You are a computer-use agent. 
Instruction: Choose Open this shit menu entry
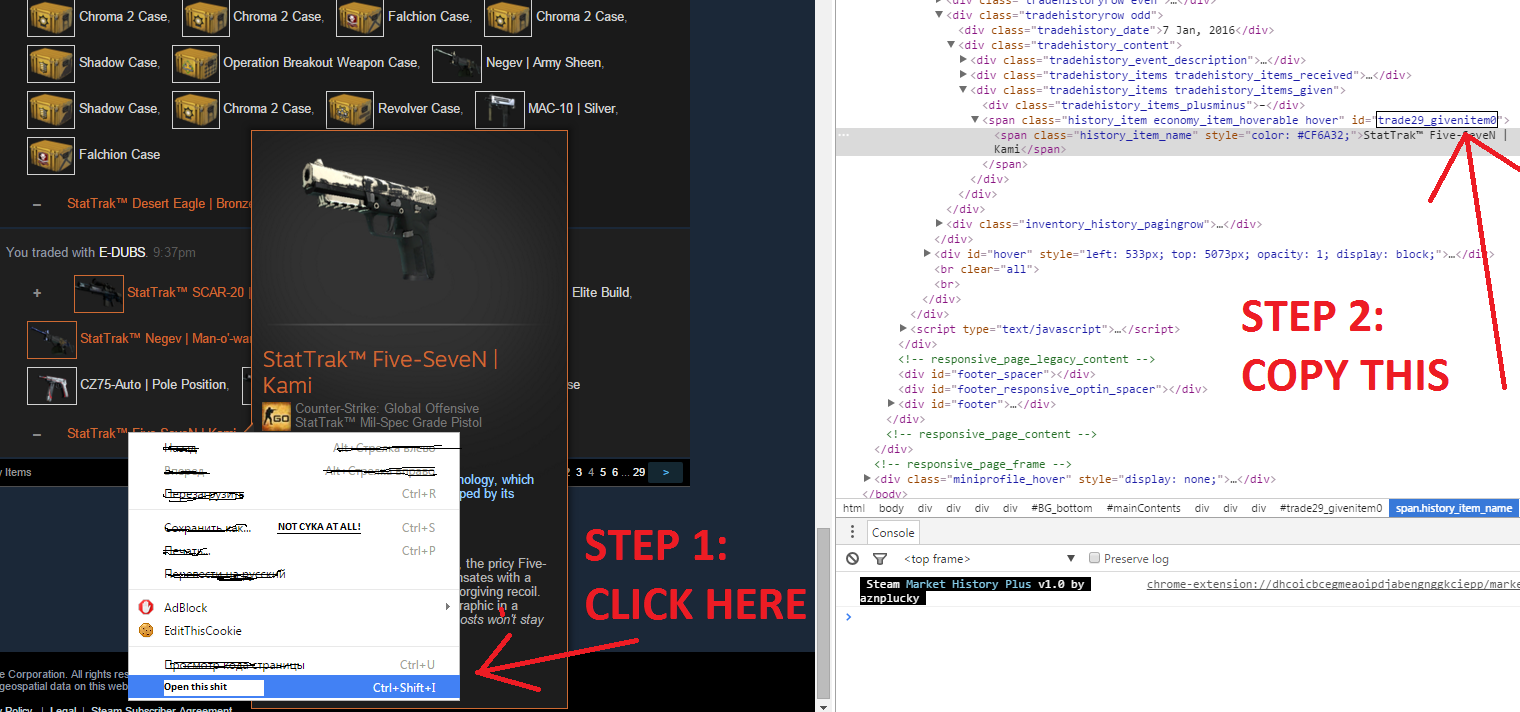295,687
